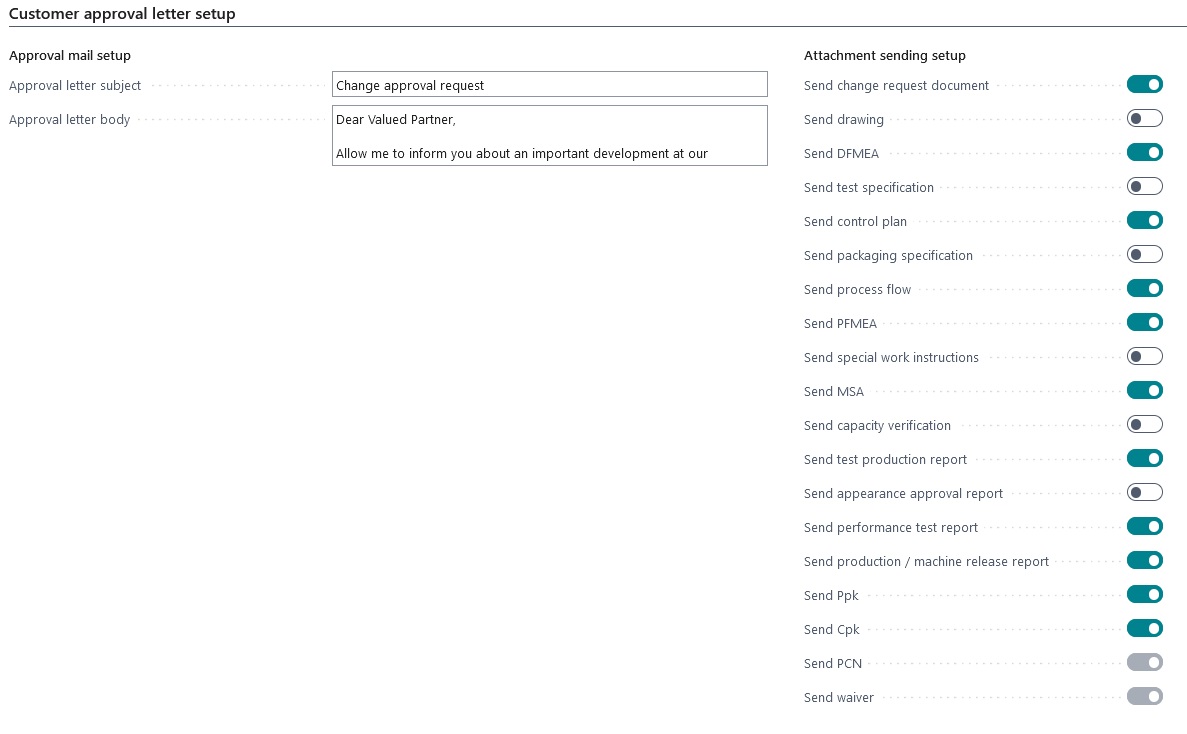Click into the Approval letter body textbox
The height and width of the screenshot is (734, 1187).
549,136
